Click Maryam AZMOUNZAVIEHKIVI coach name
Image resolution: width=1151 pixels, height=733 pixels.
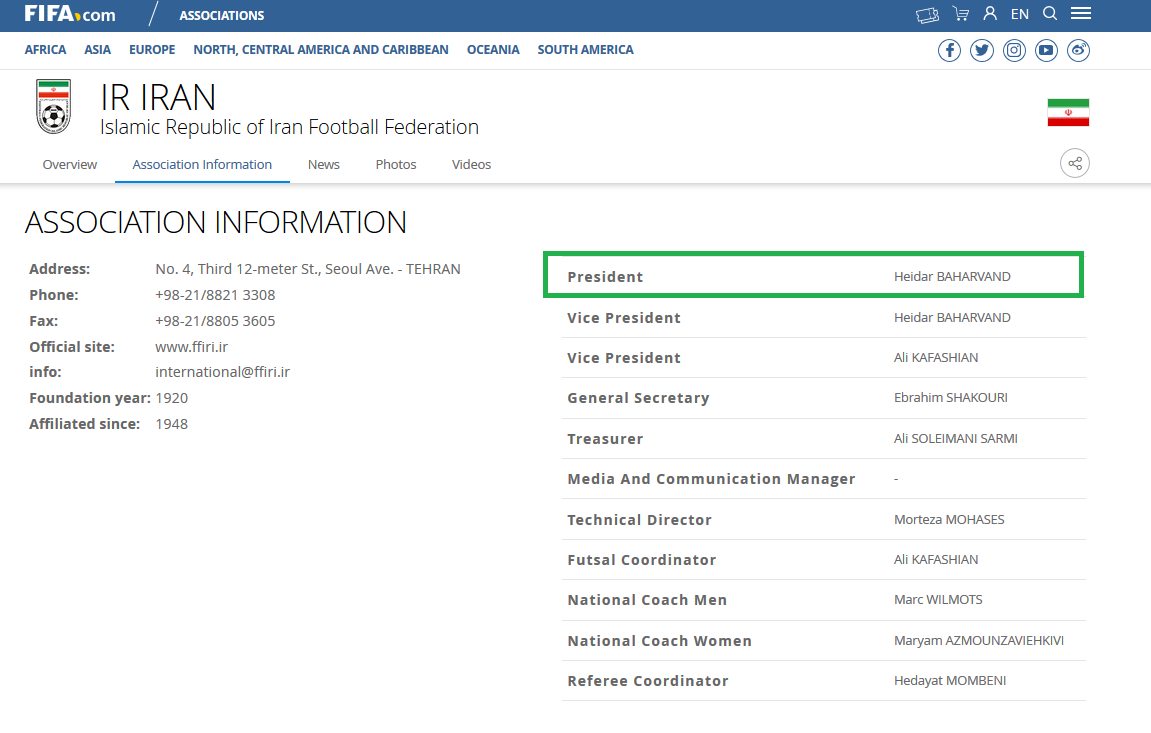[x=978, y=641]
